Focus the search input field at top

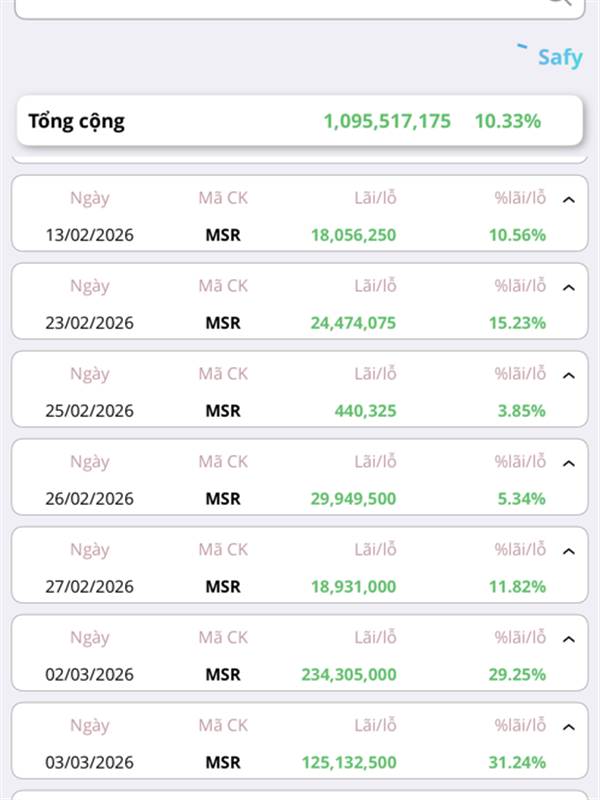click(x=280, y=5)
